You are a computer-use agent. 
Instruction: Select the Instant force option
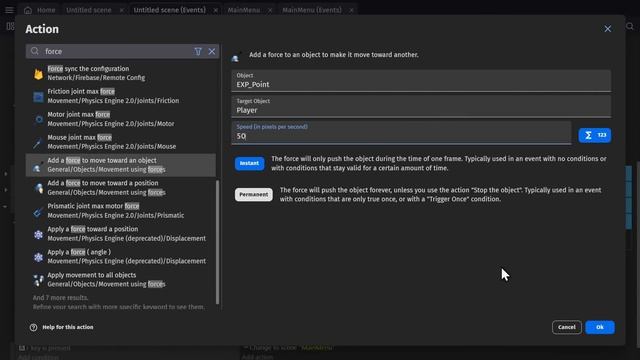(249, 163)
